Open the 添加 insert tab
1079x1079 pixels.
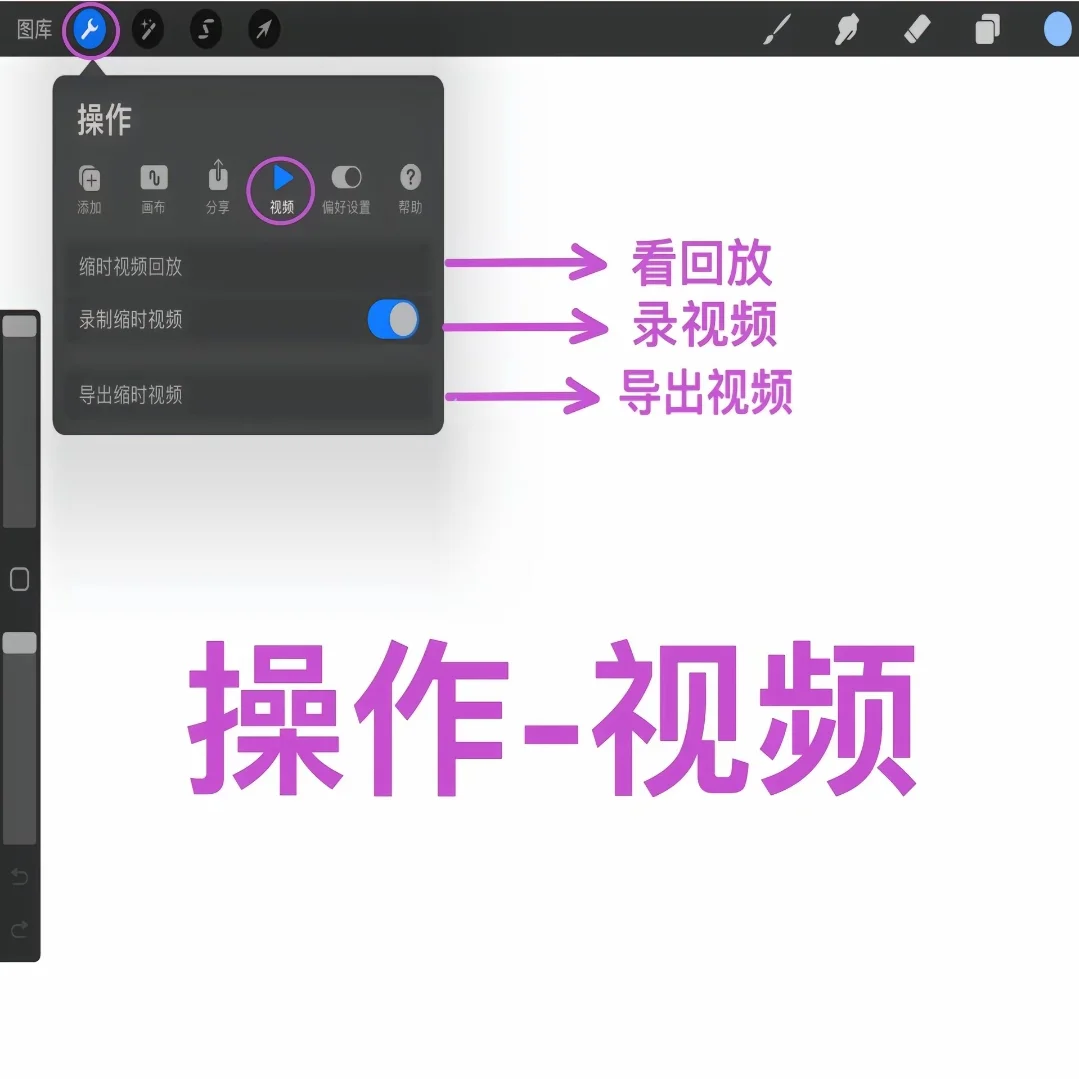pos(89,176)
